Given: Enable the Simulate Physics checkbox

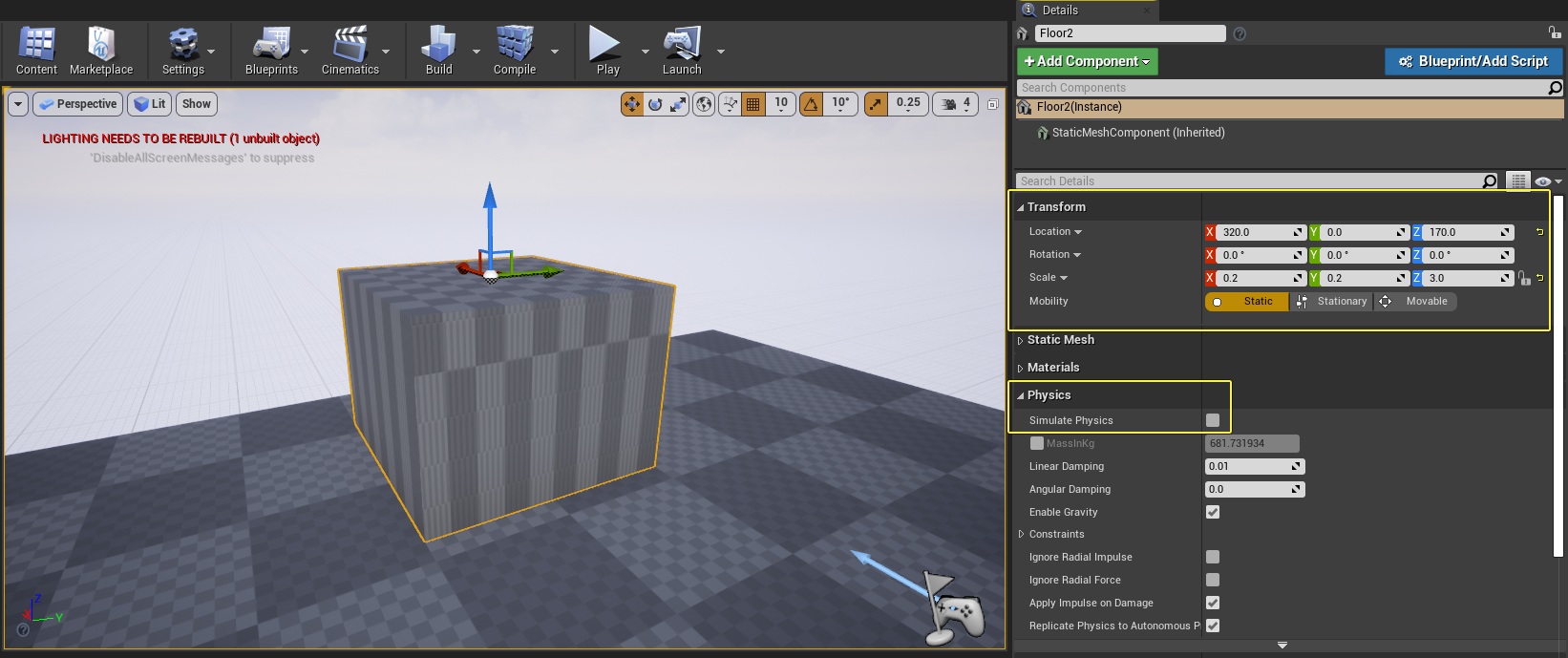Looking at the screenshot, I should pos(1213,420).
